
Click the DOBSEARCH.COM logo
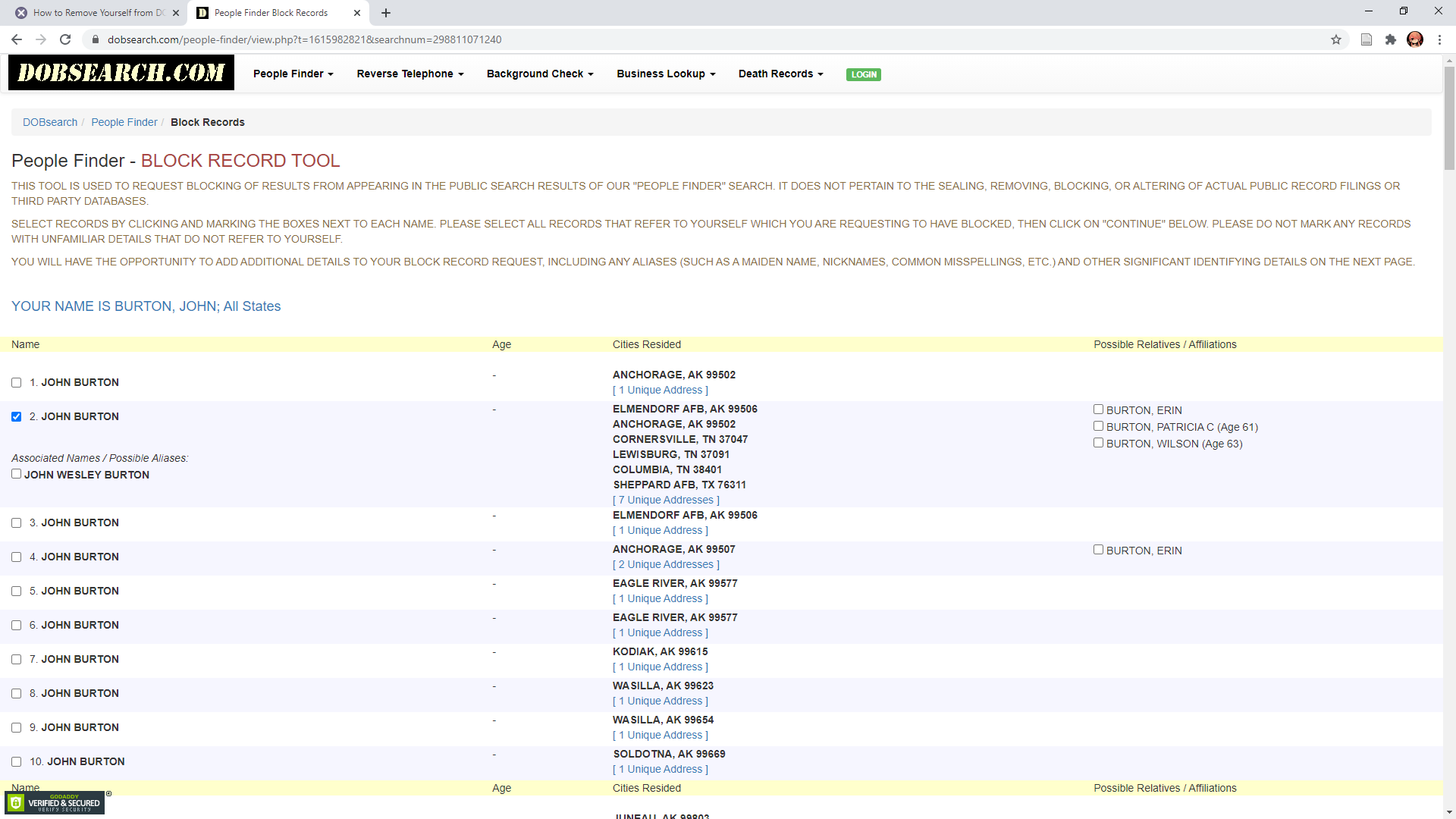tap(121, 73)
